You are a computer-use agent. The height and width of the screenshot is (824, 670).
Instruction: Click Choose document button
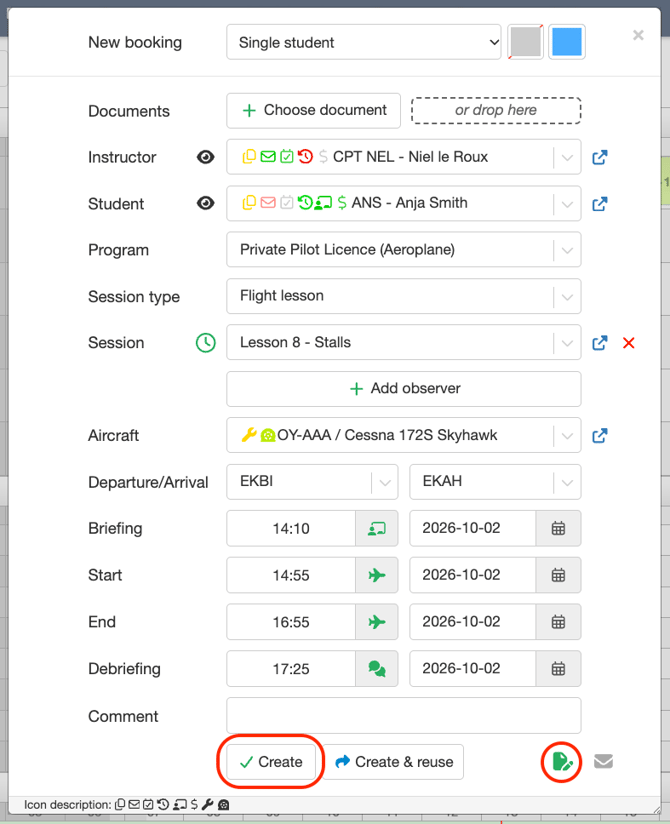tap(314, 110)
